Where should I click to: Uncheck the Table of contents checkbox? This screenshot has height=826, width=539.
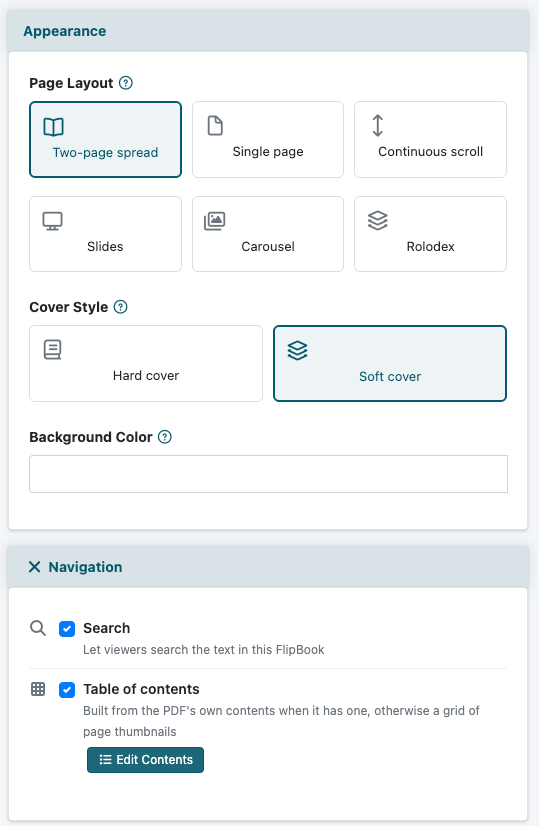[67, 690]
